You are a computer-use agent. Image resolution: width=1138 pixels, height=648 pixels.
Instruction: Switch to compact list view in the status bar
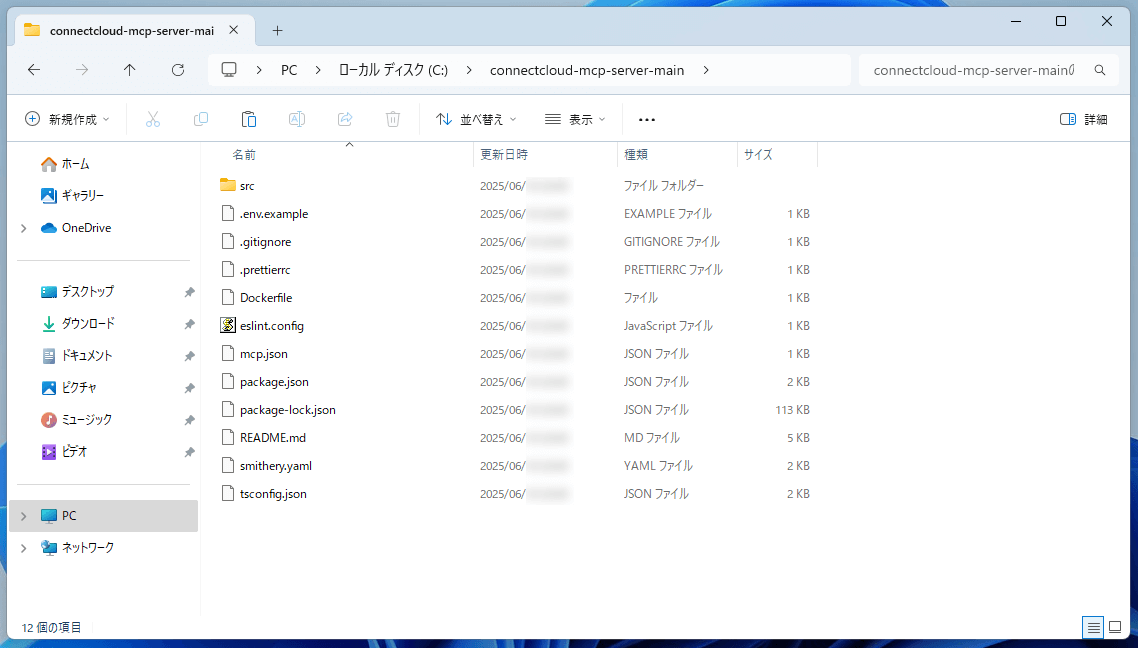pos(1092,627)
